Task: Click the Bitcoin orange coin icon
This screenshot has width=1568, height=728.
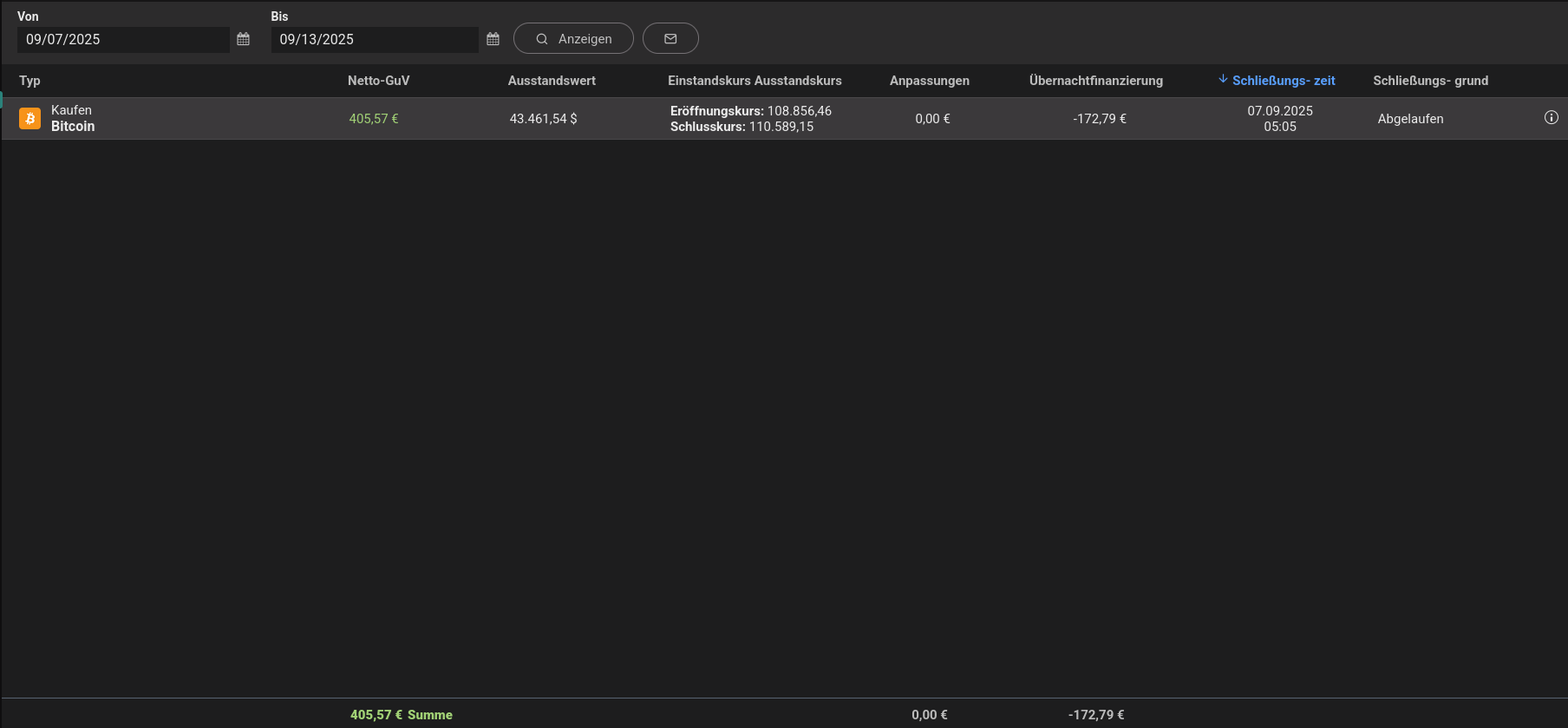Action: (x=30, y=119)
